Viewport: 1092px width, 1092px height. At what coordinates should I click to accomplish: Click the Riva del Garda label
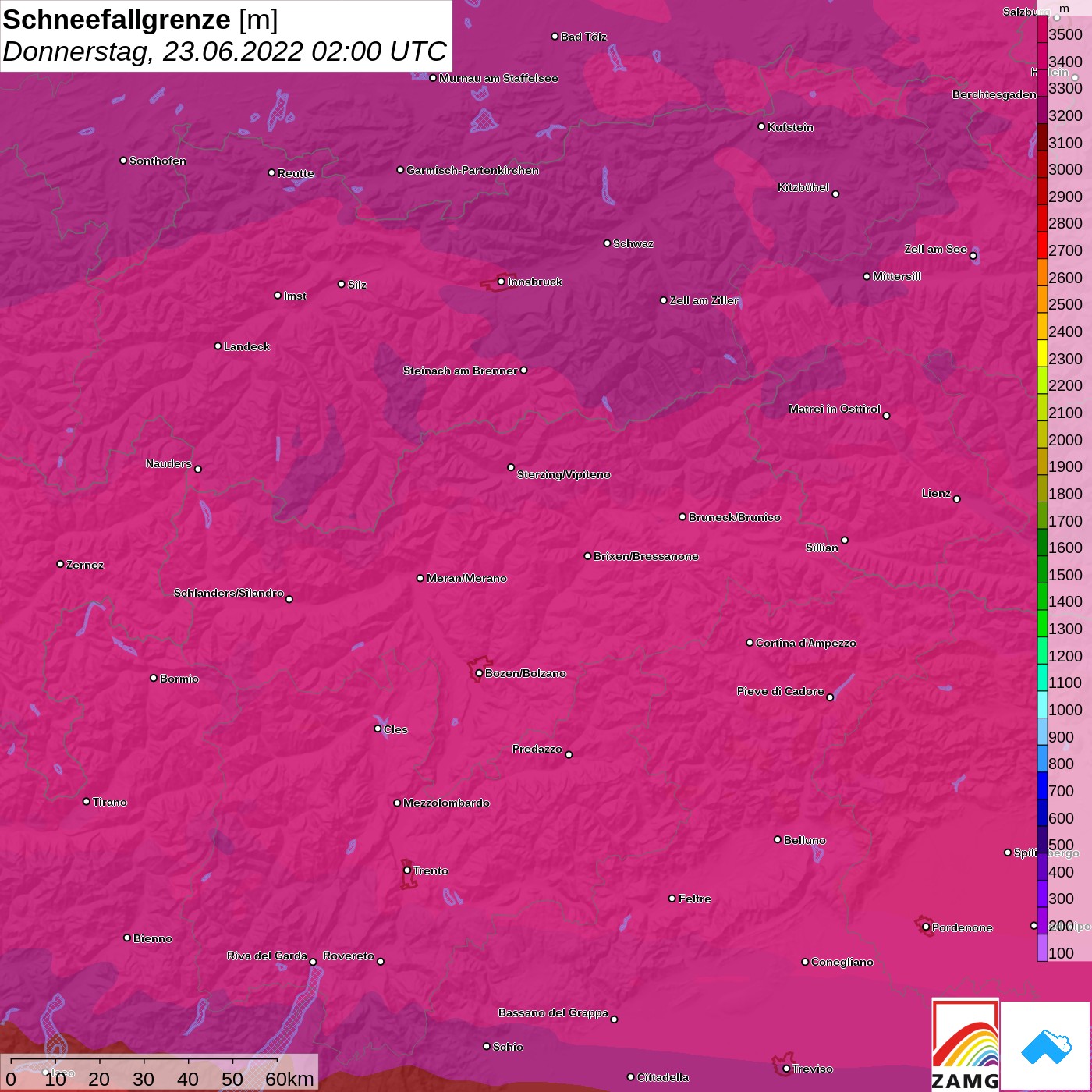click(x=267, y=955)
